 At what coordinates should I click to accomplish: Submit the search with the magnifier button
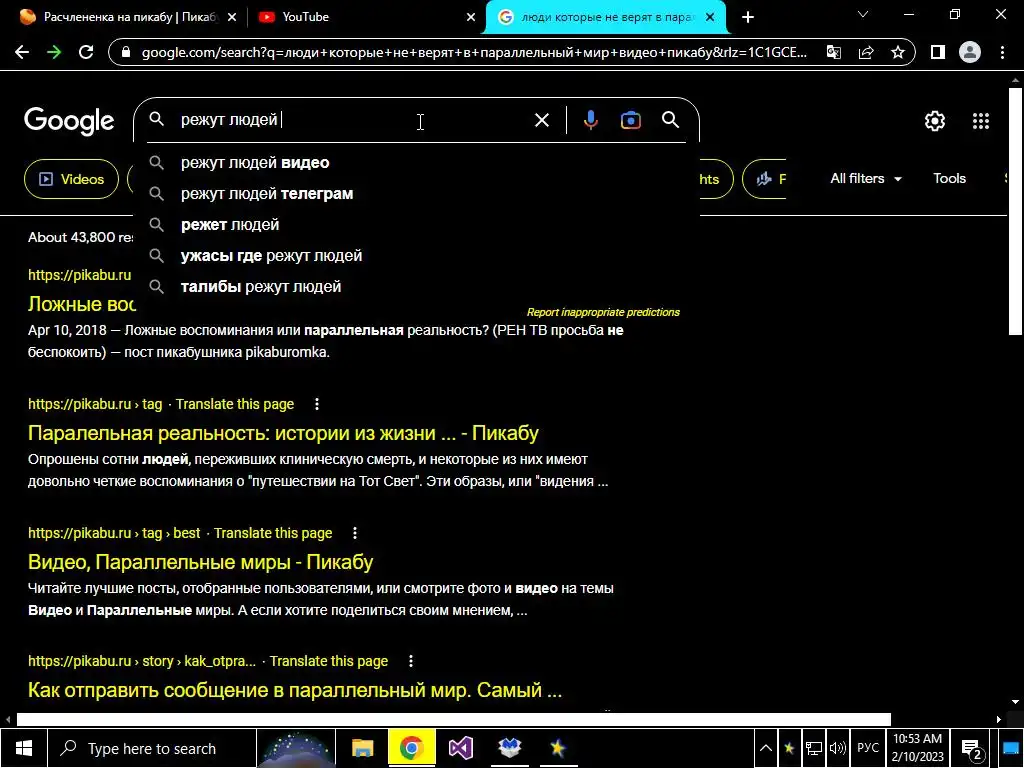click(671, 120)
